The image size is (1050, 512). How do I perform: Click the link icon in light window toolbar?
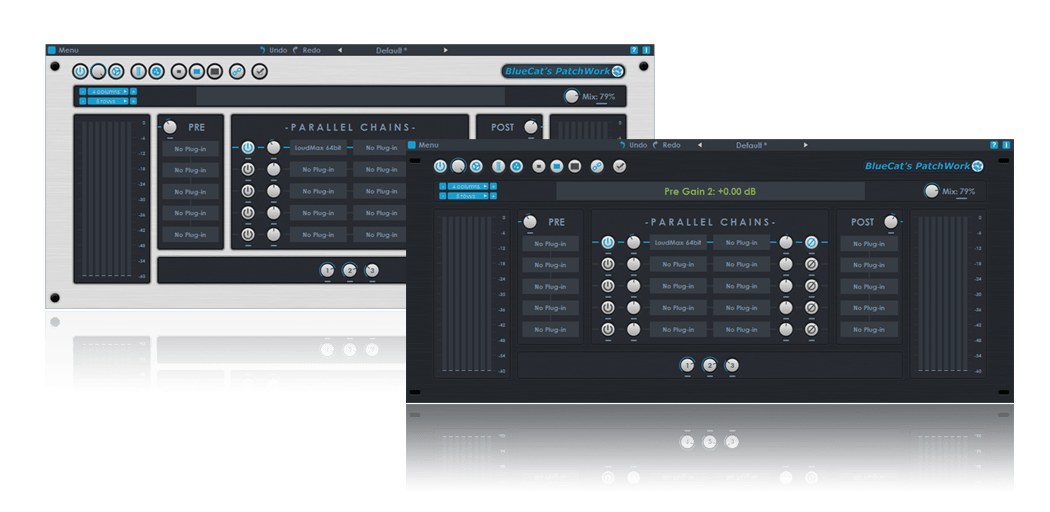pos(237,71)
